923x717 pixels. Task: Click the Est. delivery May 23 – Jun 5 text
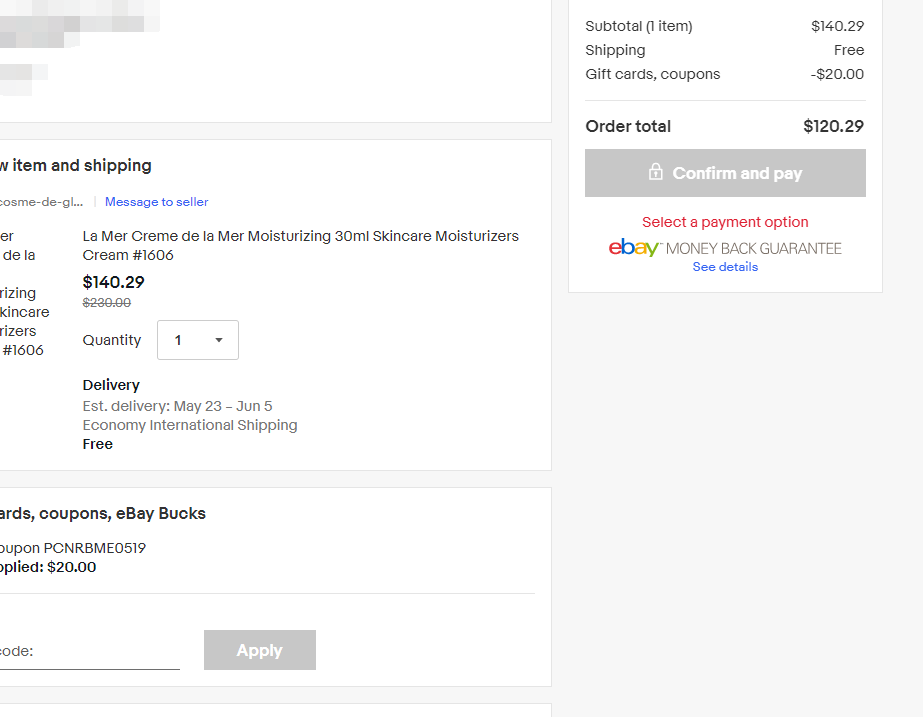tap(177, 406)
